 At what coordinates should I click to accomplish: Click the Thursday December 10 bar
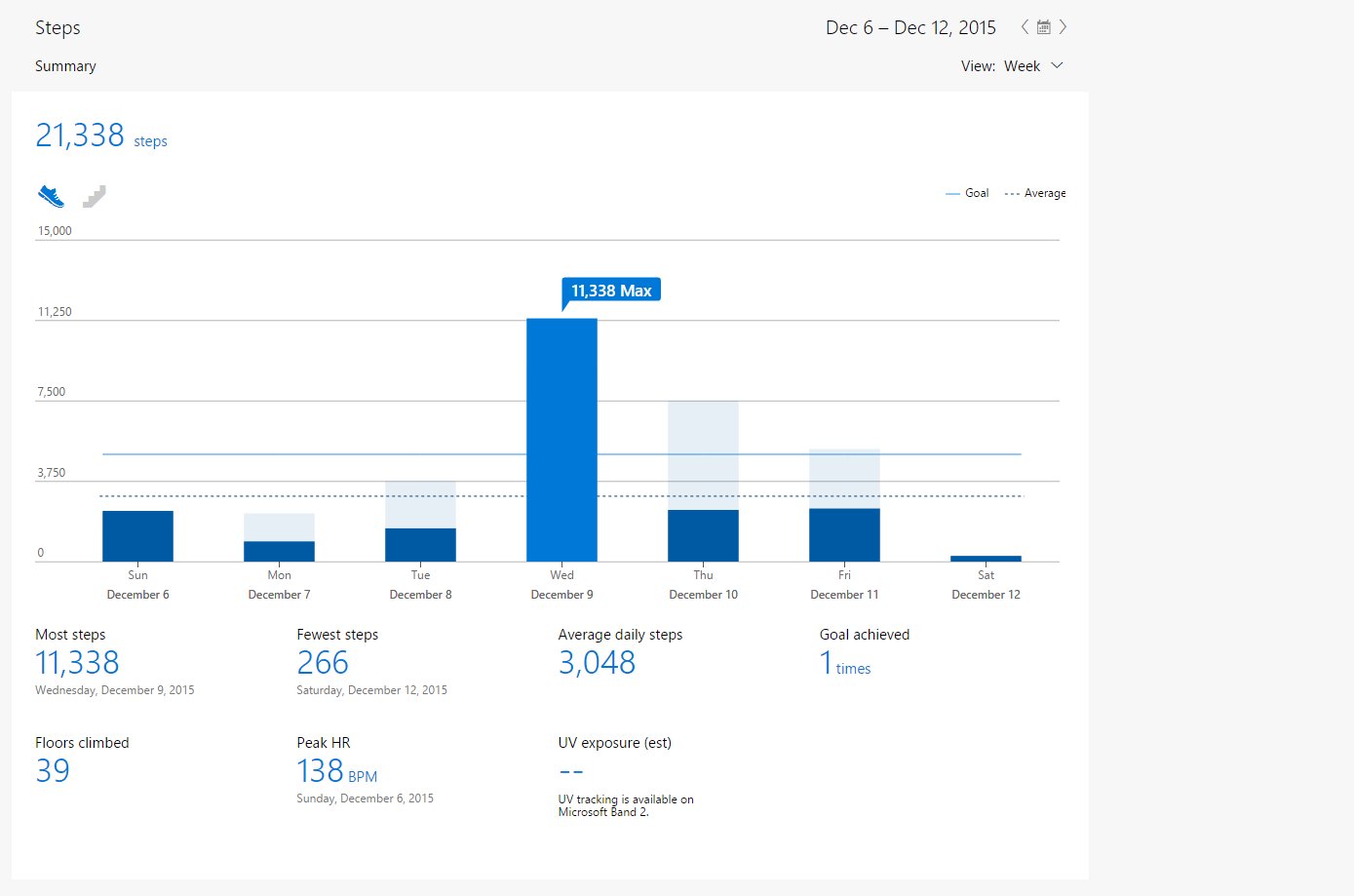[x=703, y=535]
